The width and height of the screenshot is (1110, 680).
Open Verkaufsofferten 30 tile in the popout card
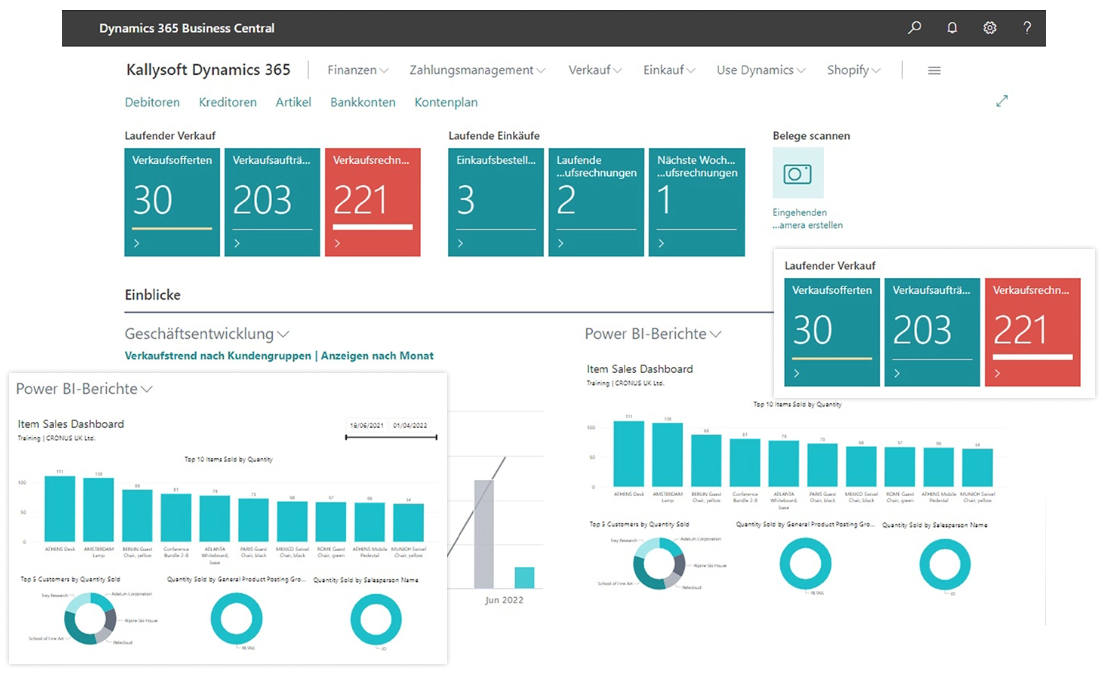coord(832,332)
